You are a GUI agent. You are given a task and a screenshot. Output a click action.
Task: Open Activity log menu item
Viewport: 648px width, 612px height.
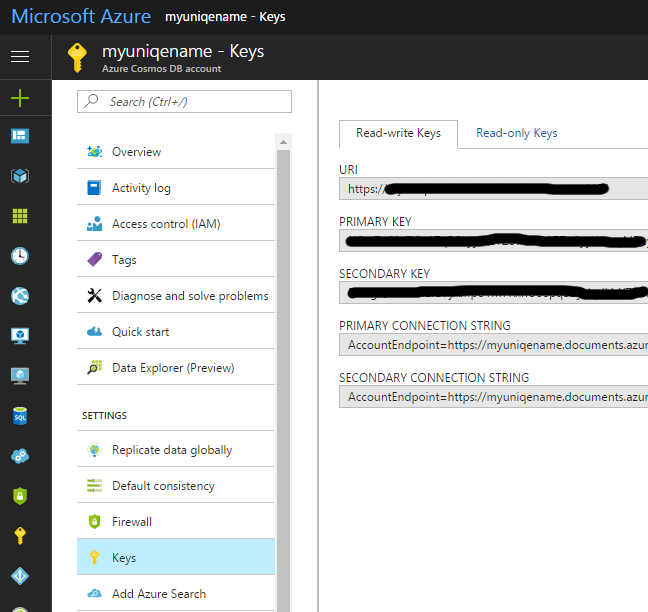pyautogui.click(x=176, y=188)
